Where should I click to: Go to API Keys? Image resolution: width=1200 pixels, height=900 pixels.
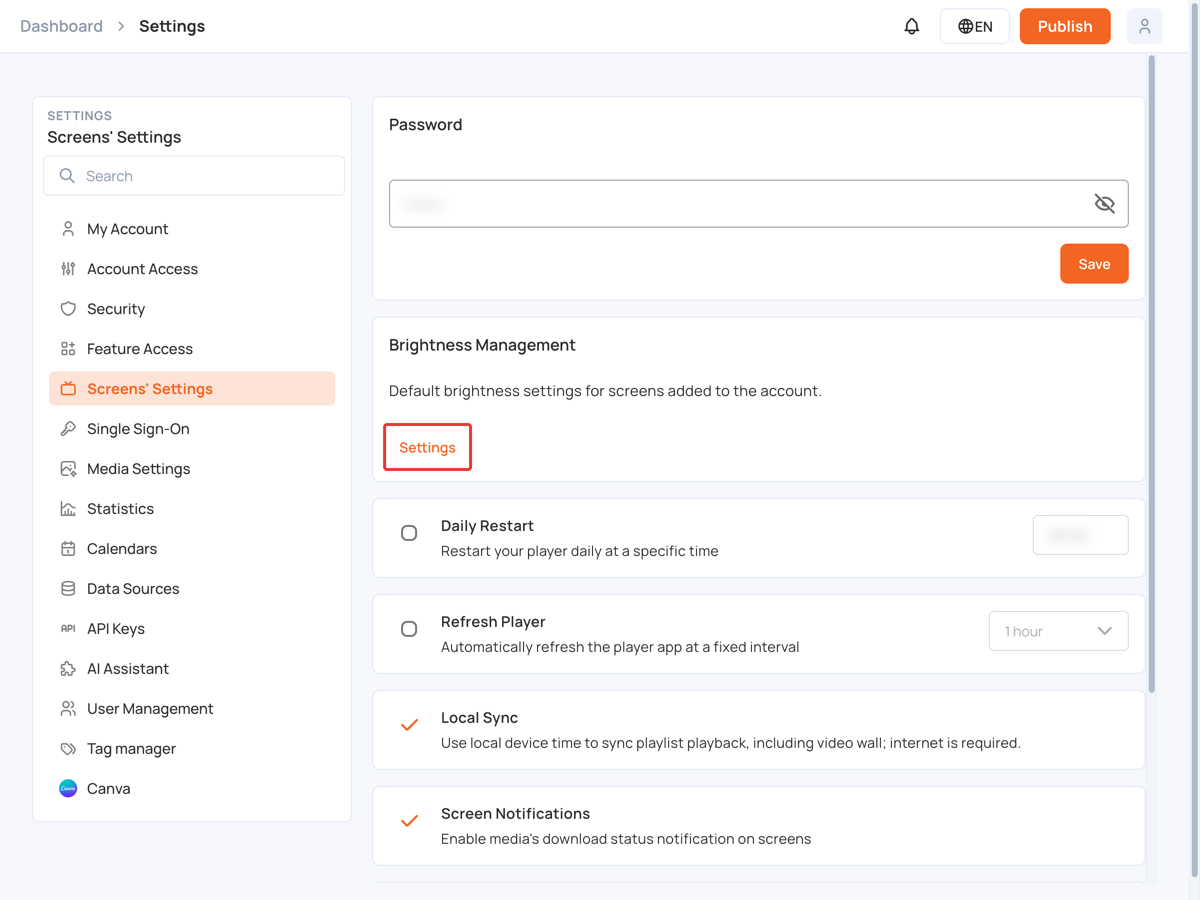[192, 629]
